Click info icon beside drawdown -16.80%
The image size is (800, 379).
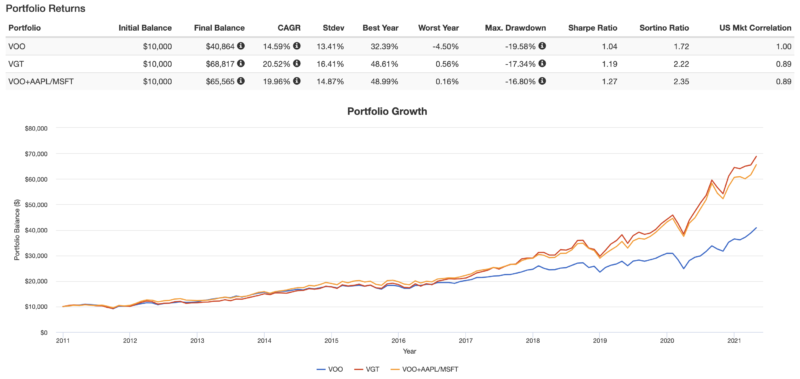point(542,81)
